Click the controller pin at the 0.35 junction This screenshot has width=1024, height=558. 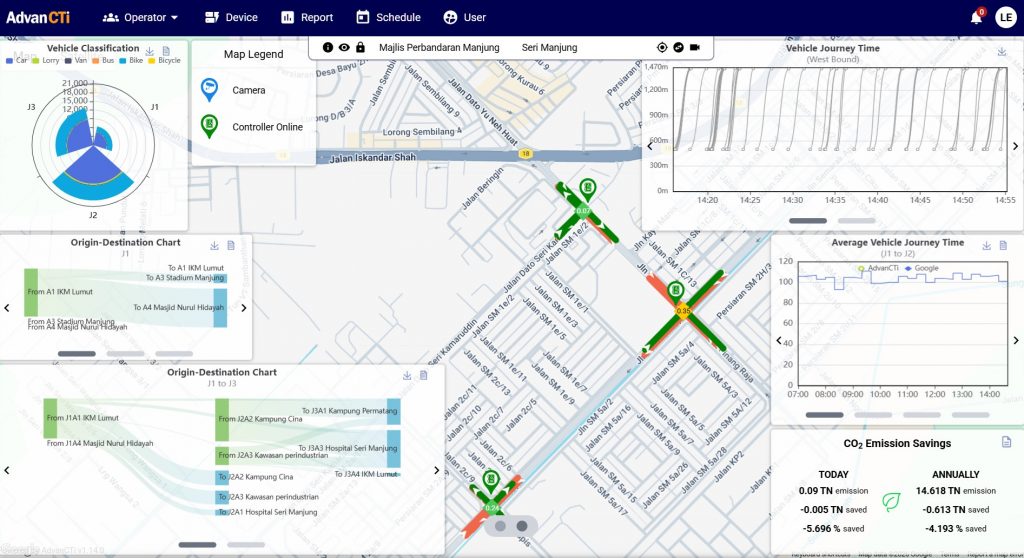[675, 291]
